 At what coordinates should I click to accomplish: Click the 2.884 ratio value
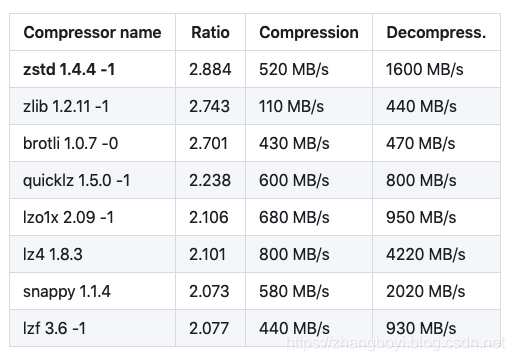tap(210, 69)
